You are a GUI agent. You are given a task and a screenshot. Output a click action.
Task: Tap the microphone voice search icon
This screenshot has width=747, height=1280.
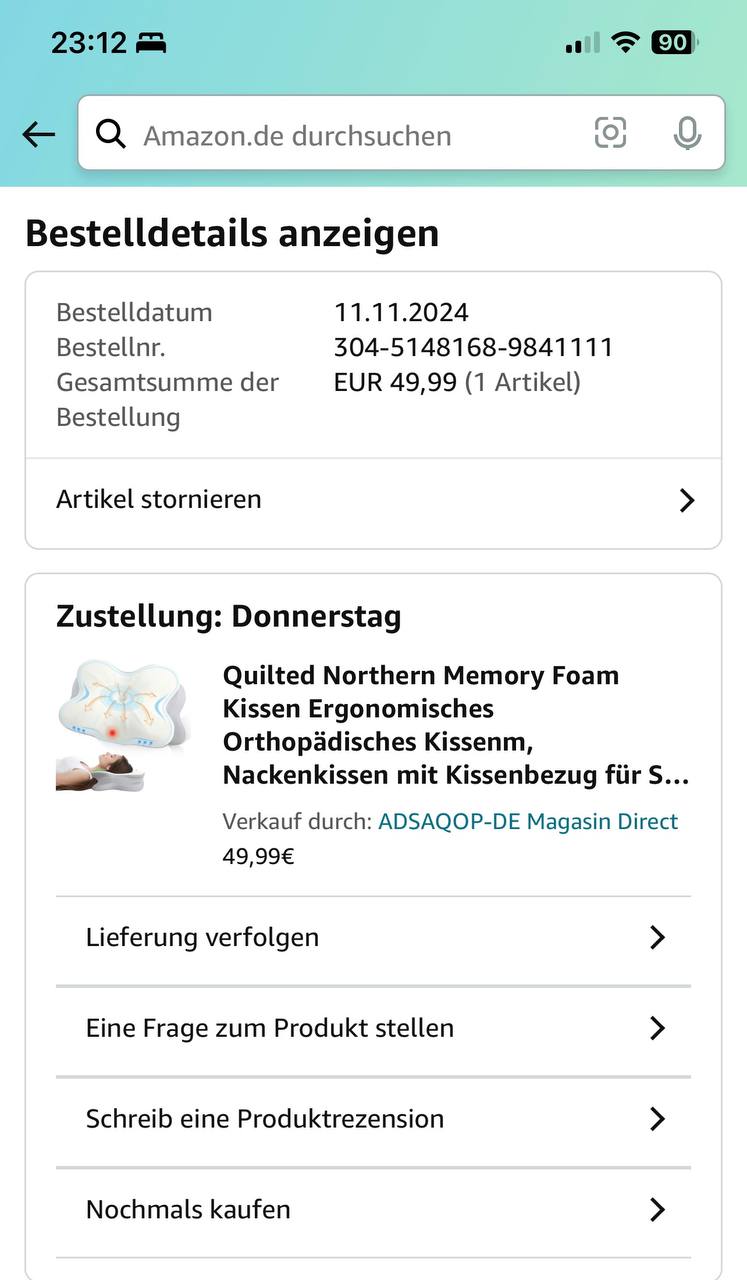coord(687,133)
